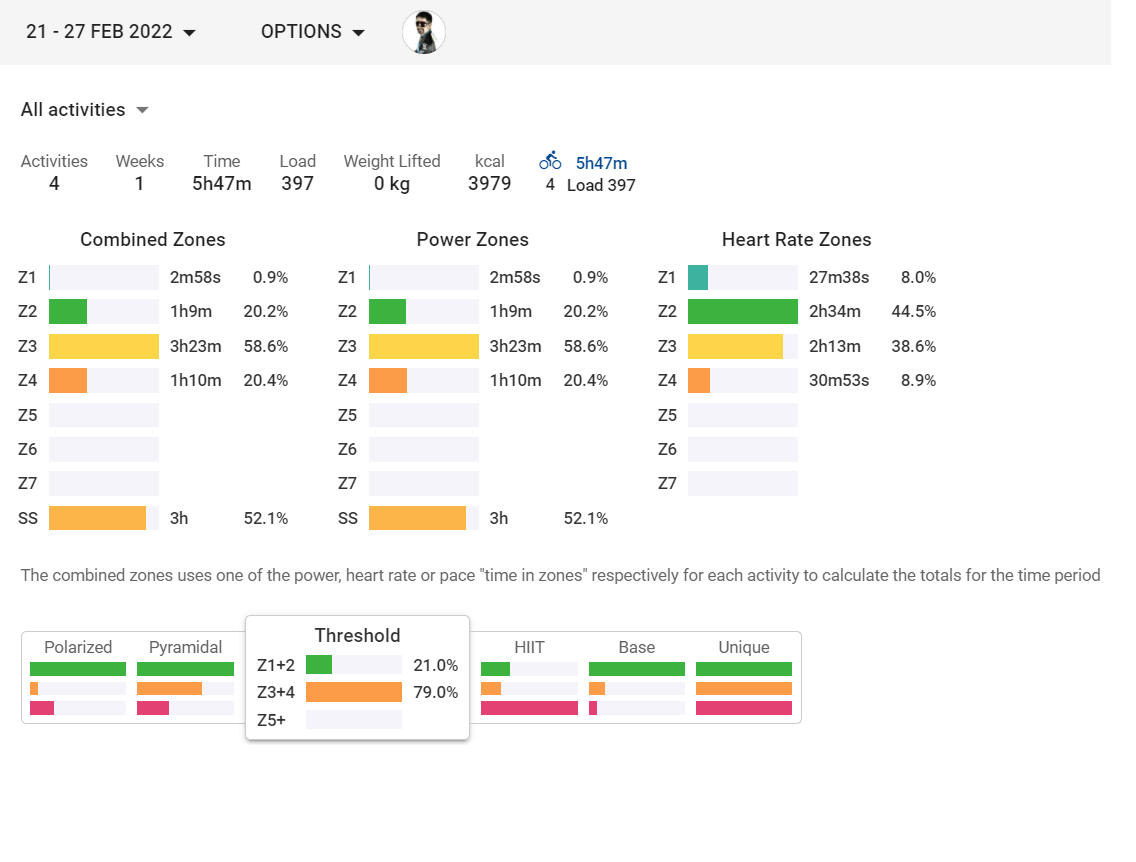Open the All activities filter dropdown

click(x=85, y=110)
